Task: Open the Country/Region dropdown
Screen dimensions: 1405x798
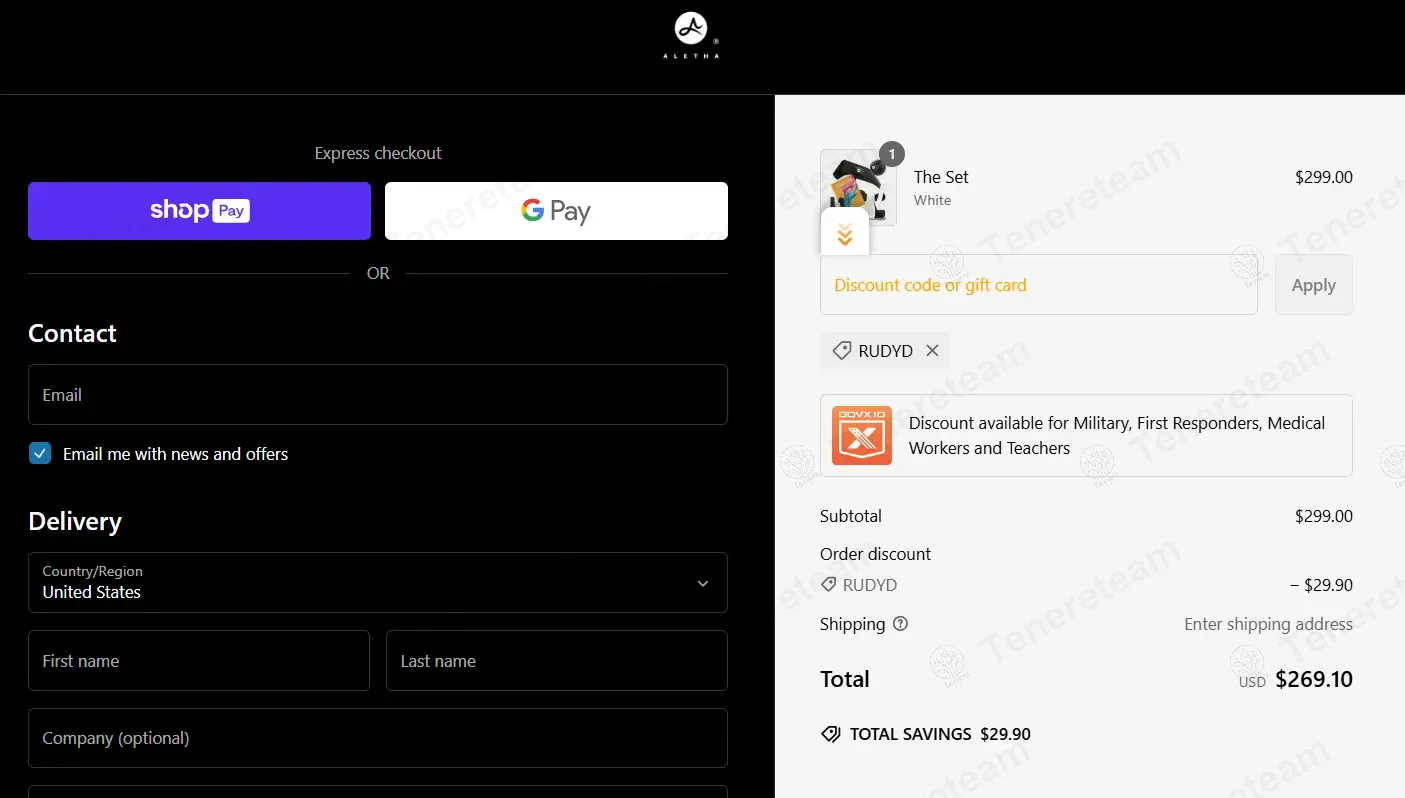Action: pyautogui.click(x=377, y=583)
